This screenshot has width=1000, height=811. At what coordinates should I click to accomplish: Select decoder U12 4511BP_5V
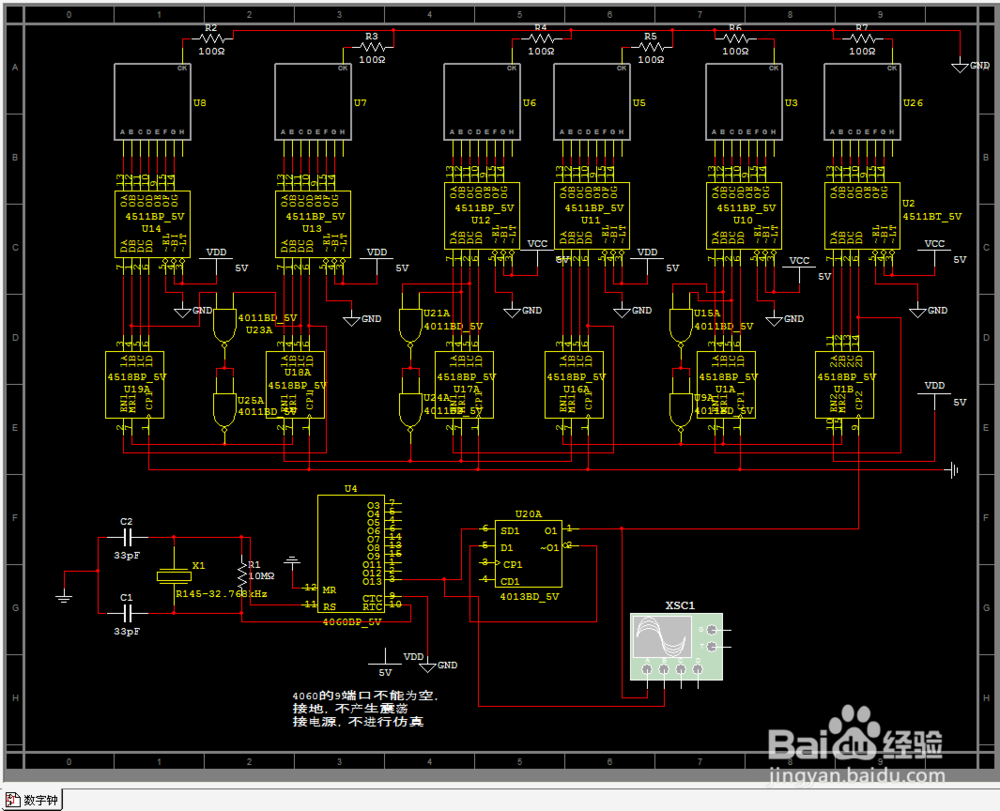(x=482, y=216)
